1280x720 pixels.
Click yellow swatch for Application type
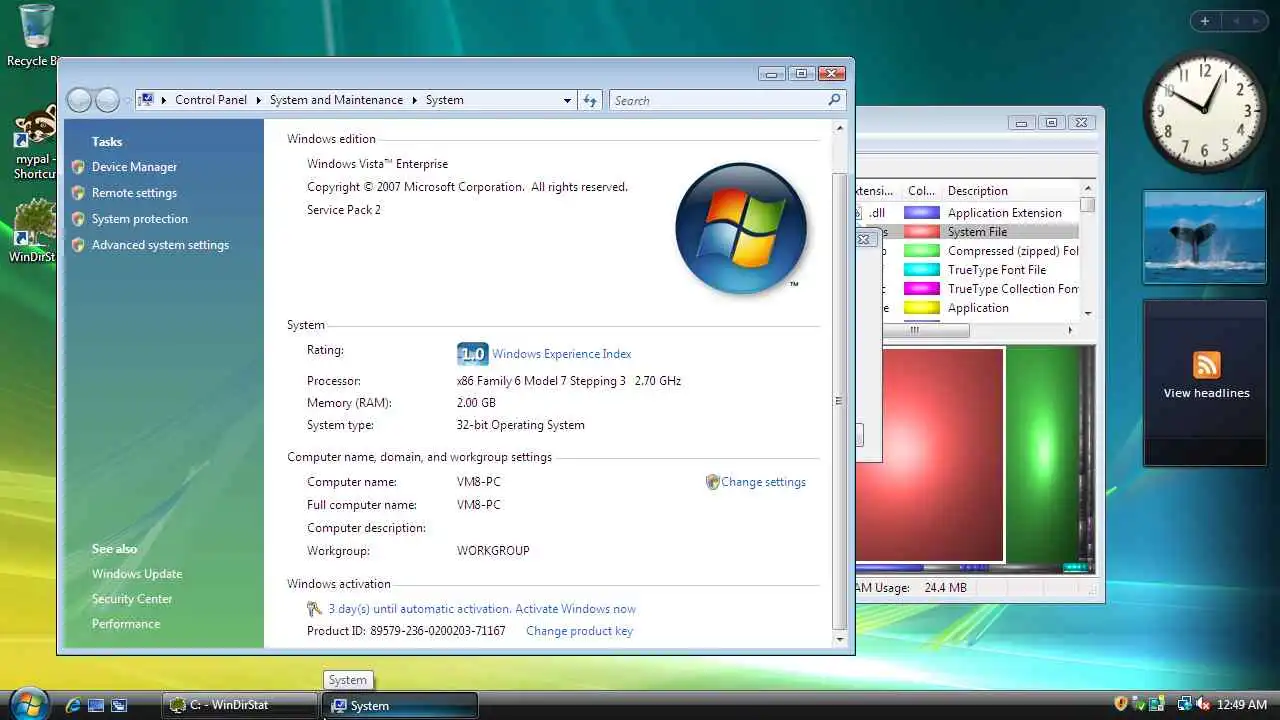click(x=922, y=308)
